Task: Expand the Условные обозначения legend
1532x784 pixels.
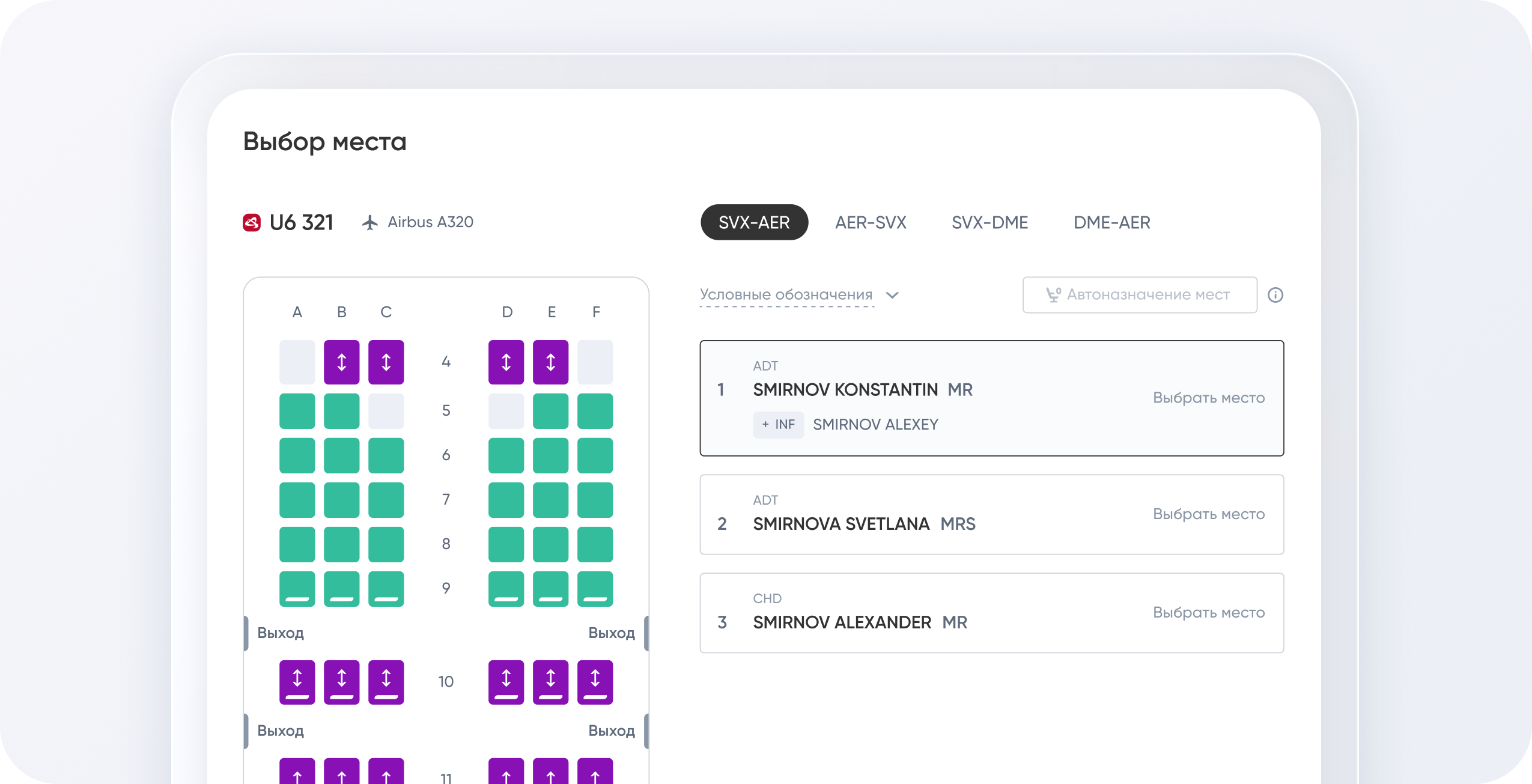Action: tap(786, 295)
